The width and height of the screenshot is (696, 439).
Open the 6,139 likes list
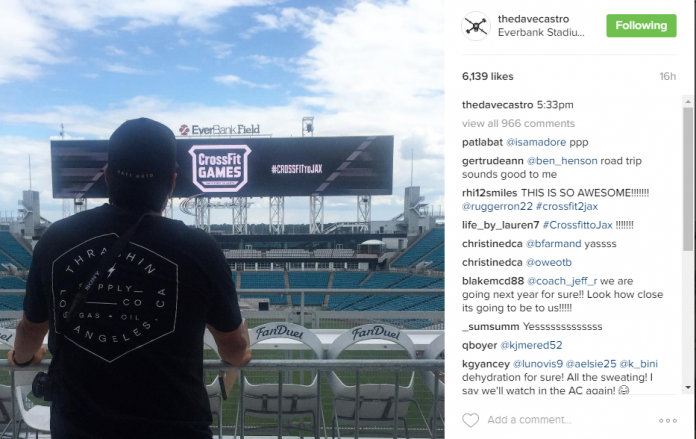click(487, 76)
